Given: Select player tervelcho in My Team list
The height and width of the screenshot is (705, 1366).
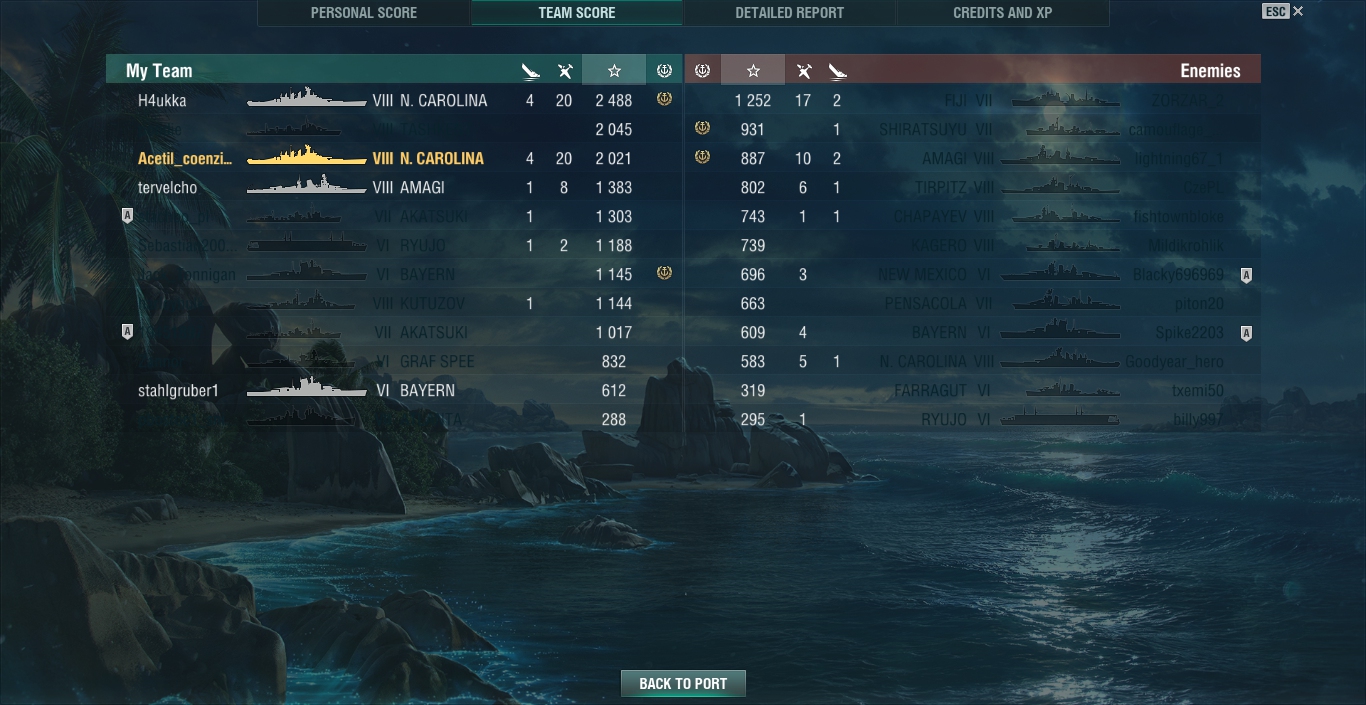Looking at the screenshot, I should pyautogui.click(x=167, y=187).
